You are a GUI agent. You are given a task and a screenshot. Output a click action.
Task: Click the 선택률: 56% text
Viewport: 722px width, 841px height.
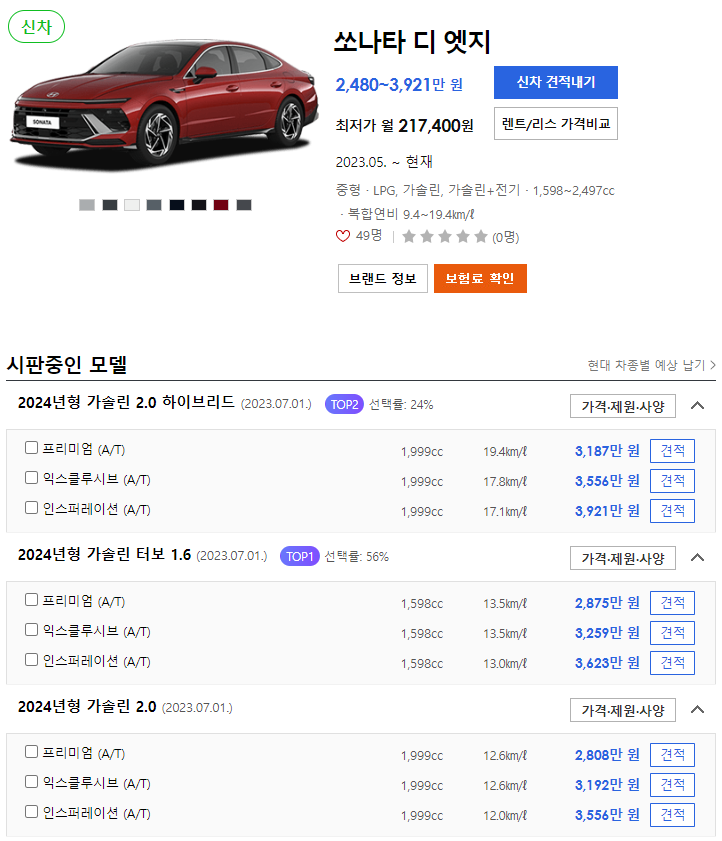357,557
